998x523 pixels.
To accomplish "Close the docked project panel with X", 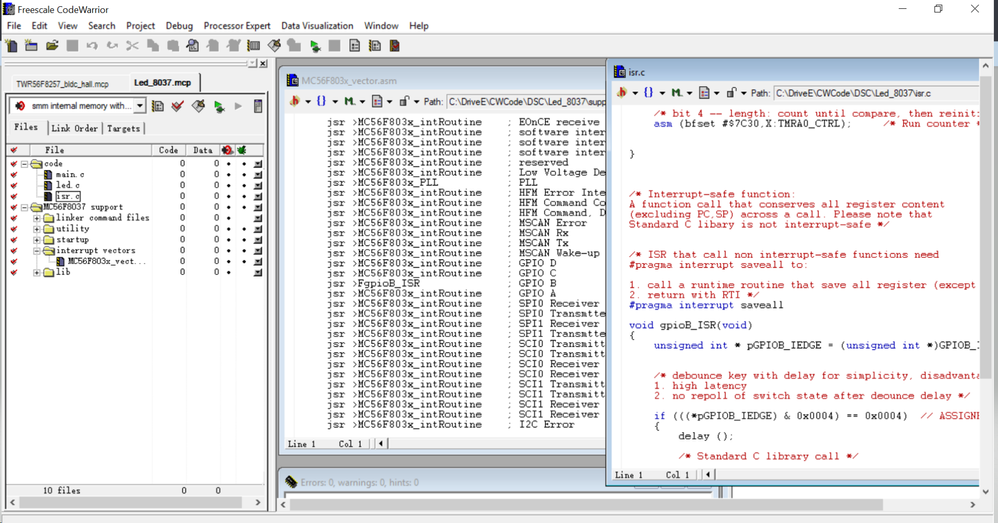I will [x=263, y=63].
